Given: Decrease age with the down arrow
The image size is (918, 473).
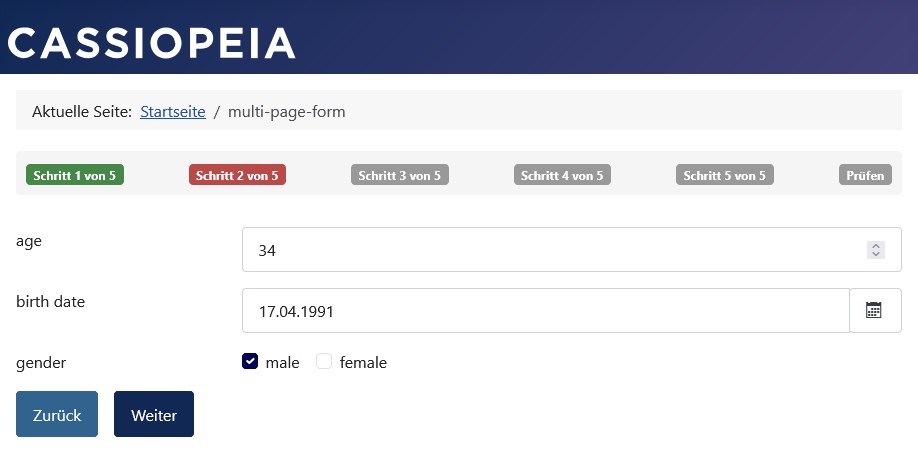Looking at the screenshot, I should pyautogui.click(x=876, y=255).
